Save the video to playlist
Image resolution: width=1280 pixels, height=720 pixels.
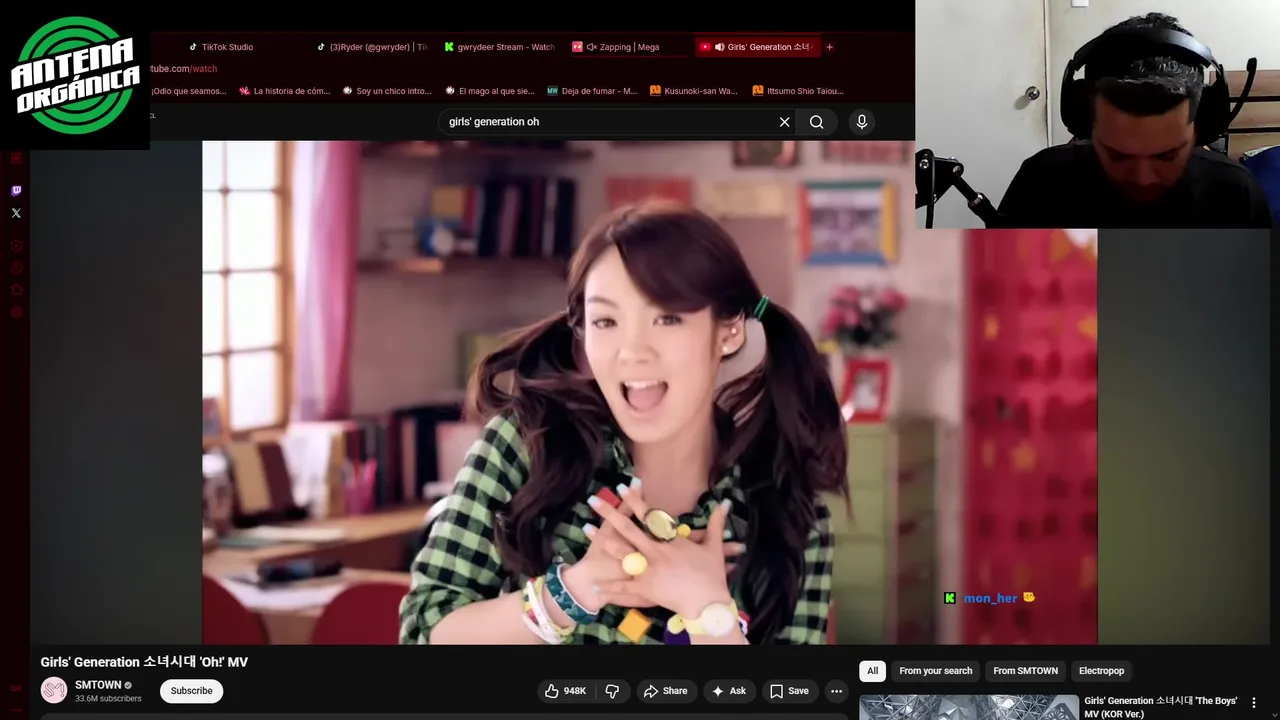pos(789,691)
